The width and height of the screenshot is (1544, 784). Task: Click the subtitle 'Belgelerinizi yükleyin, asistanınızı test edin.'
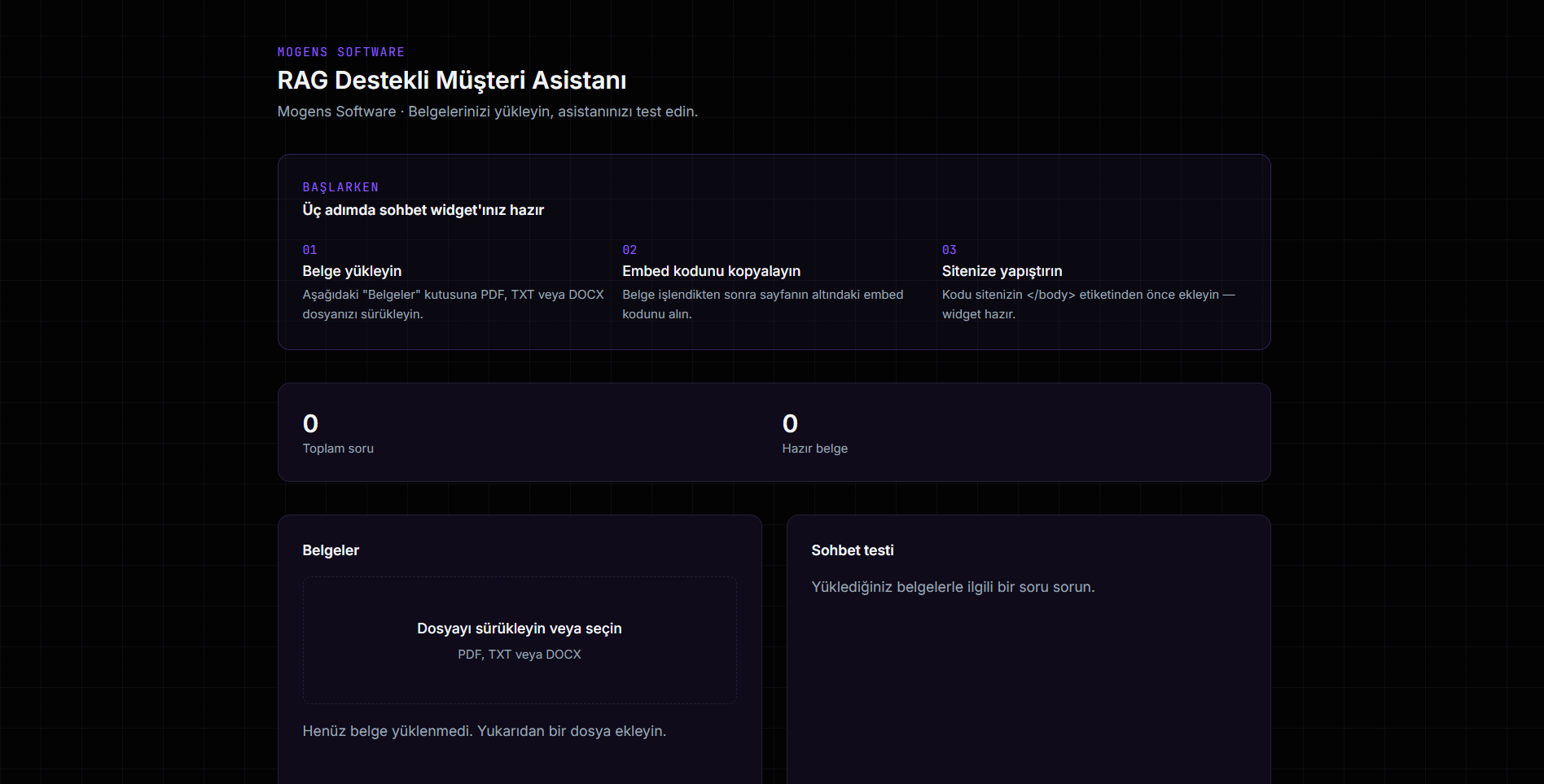553,112
